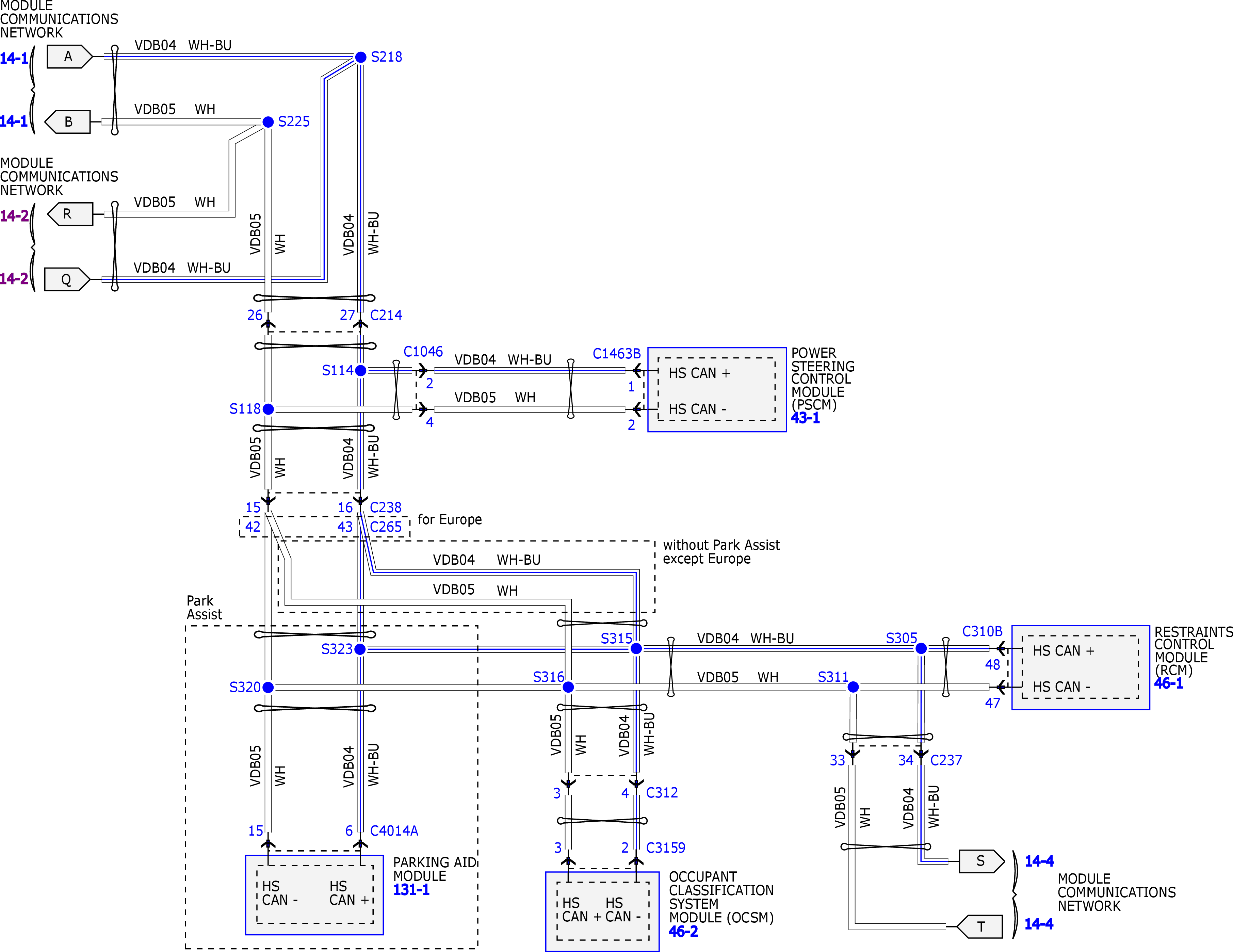This screenshot has height=952, width=1233.
Task: Select splice dot S311
Action: point(853,687)
